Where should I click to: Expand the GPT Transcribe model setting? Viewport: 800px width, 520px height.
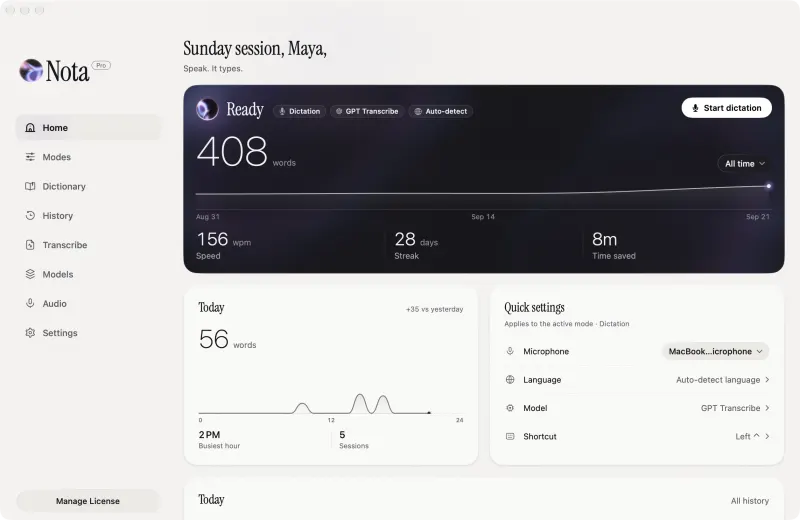coord(735,408)
